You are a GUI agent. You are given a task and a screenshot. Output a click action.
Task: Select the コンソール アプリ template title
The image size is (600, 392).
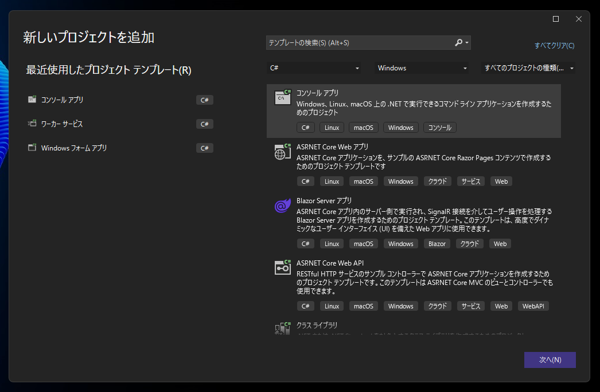317,93
